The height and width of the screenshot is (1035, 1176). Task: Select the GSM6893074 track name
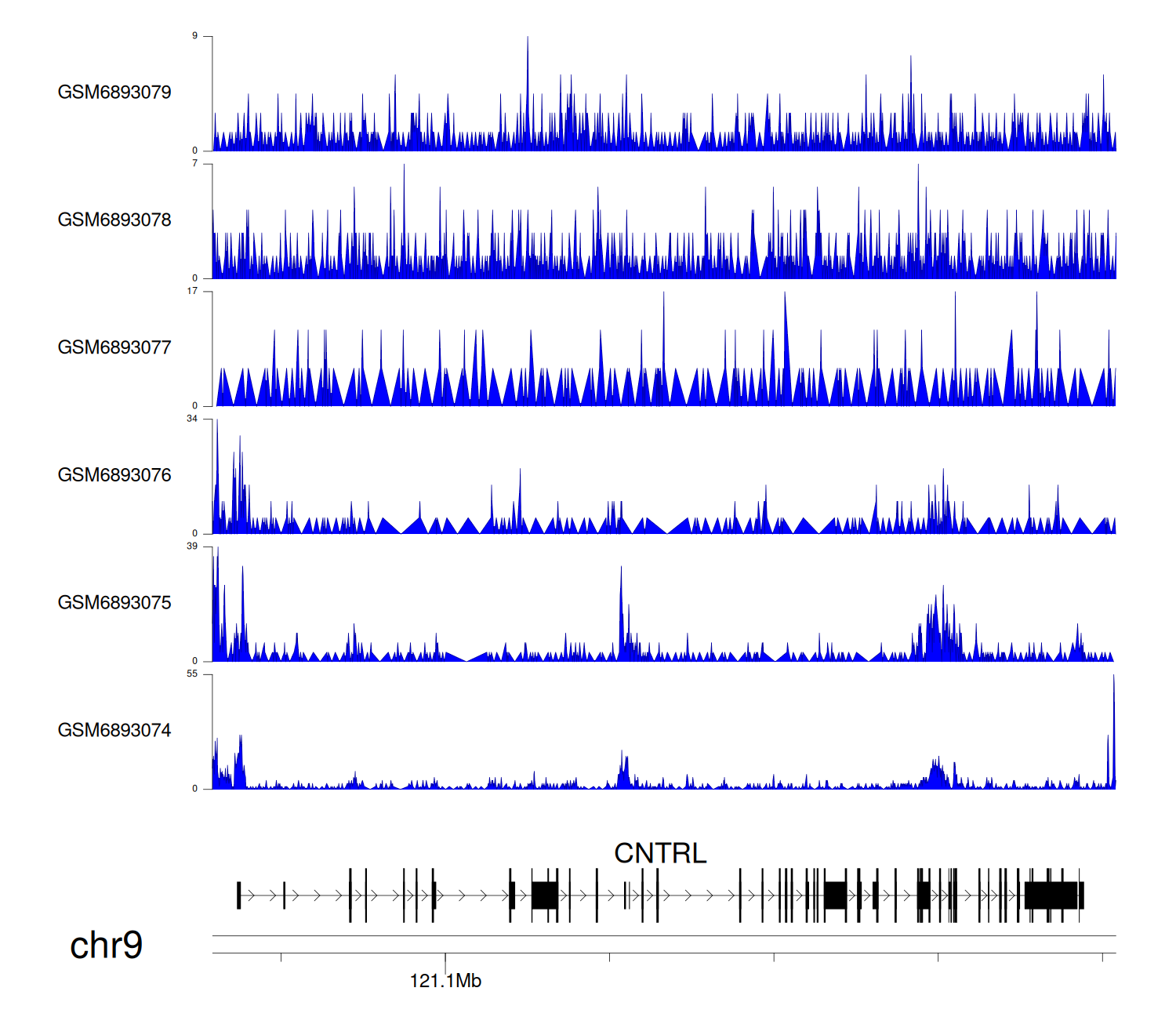pyautogui.click(x=114, y=731)
